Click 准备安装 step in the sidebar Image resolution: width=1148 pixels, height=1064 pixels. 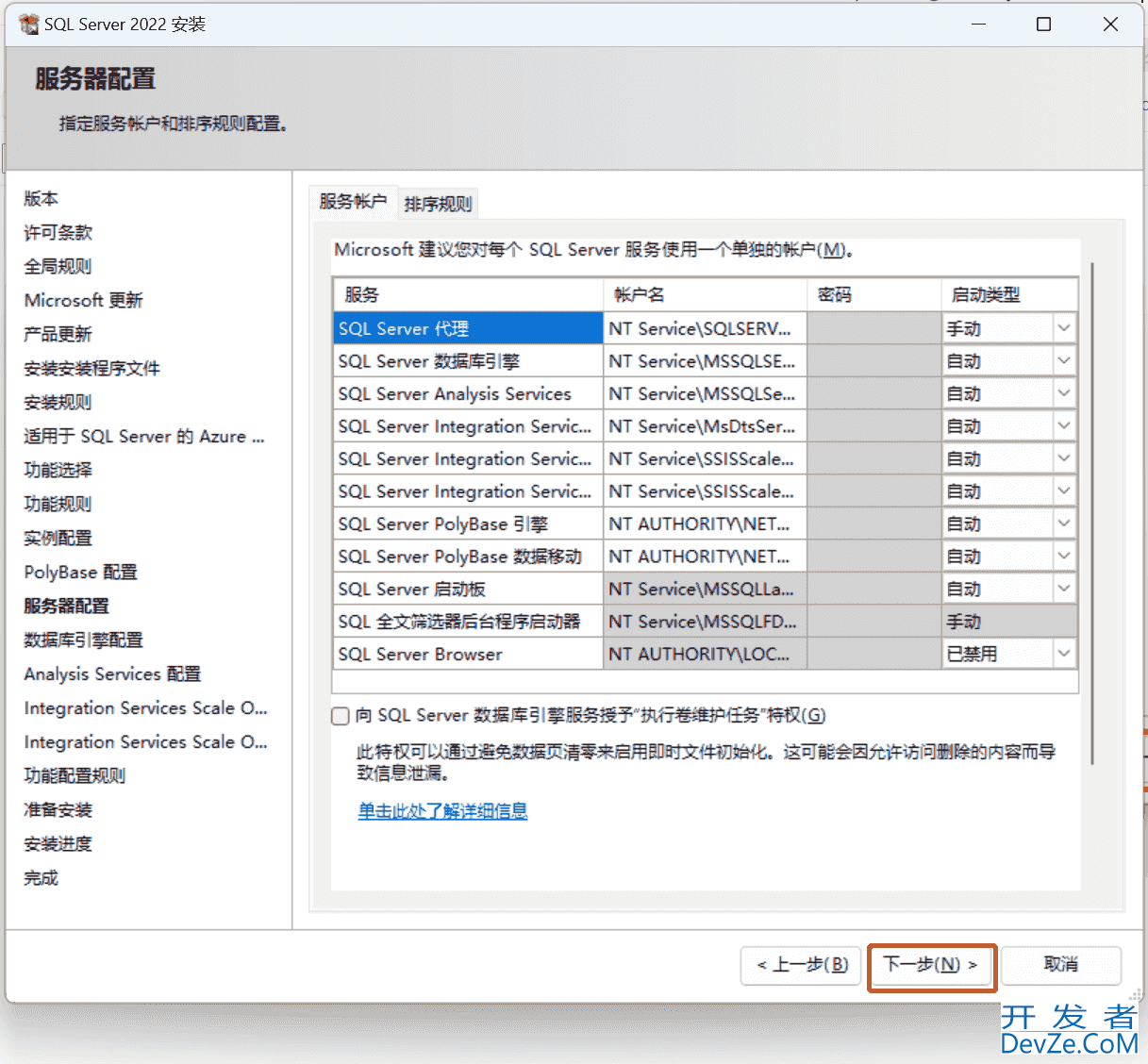coord(58,809)
